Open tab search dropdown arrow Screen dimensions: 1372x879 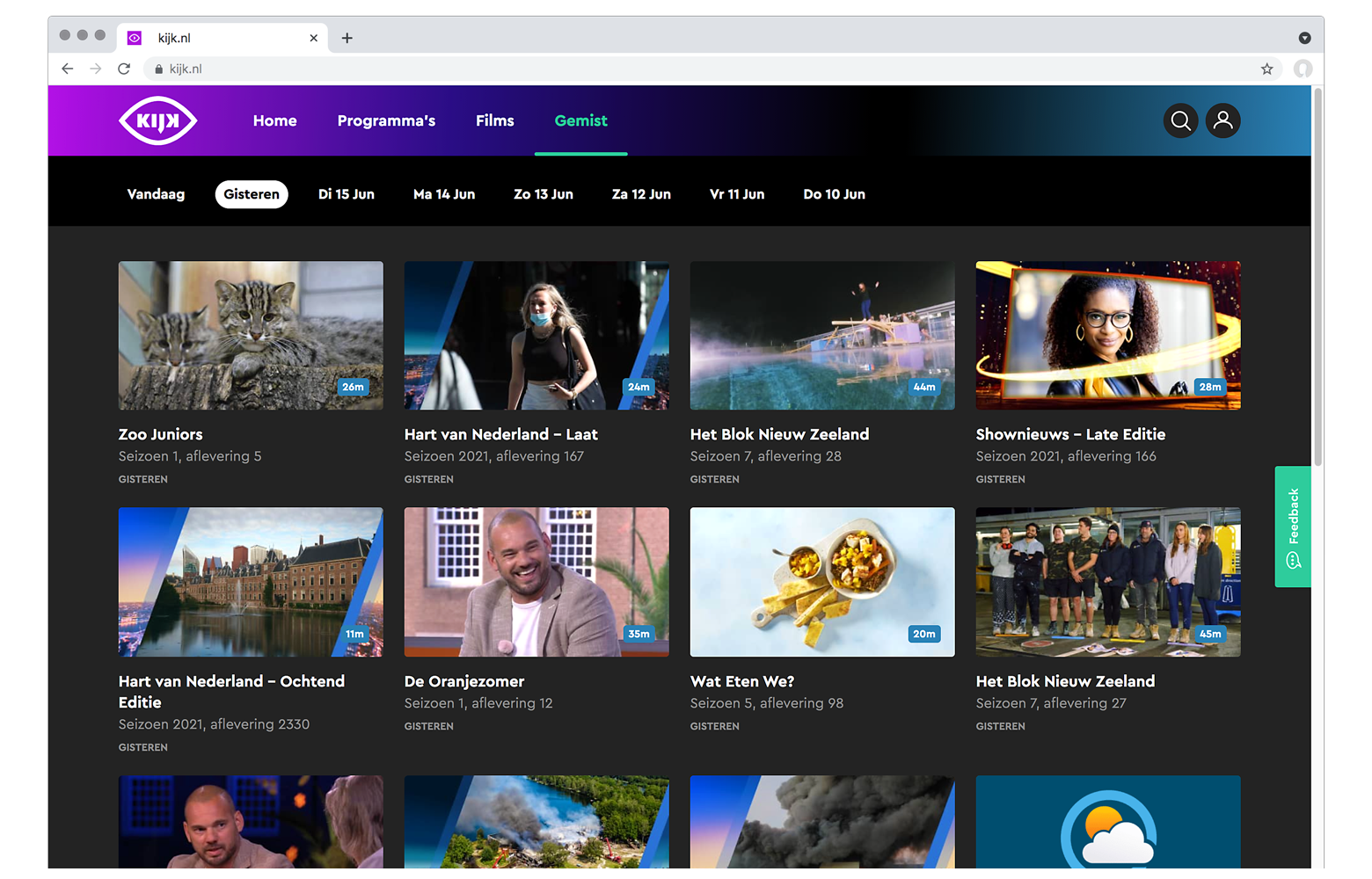click(x=1304, y=38)
